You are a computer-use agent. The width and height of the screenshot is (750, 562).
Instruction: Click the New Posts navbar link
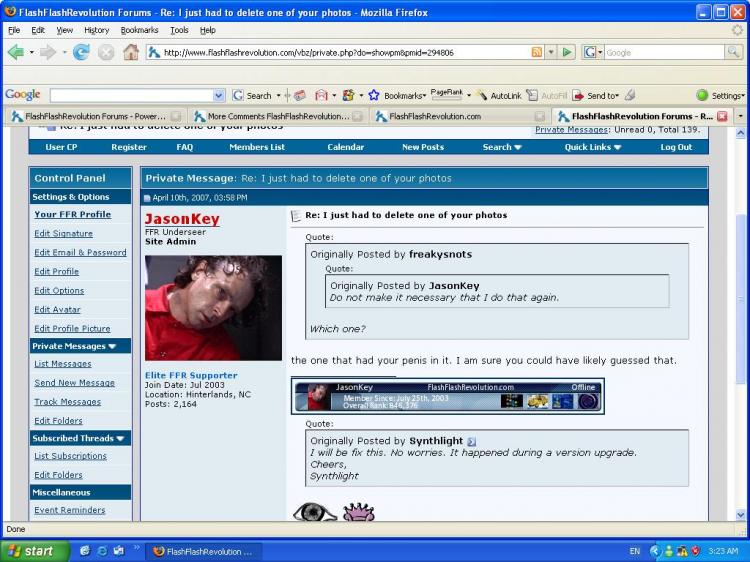point(423,147)
